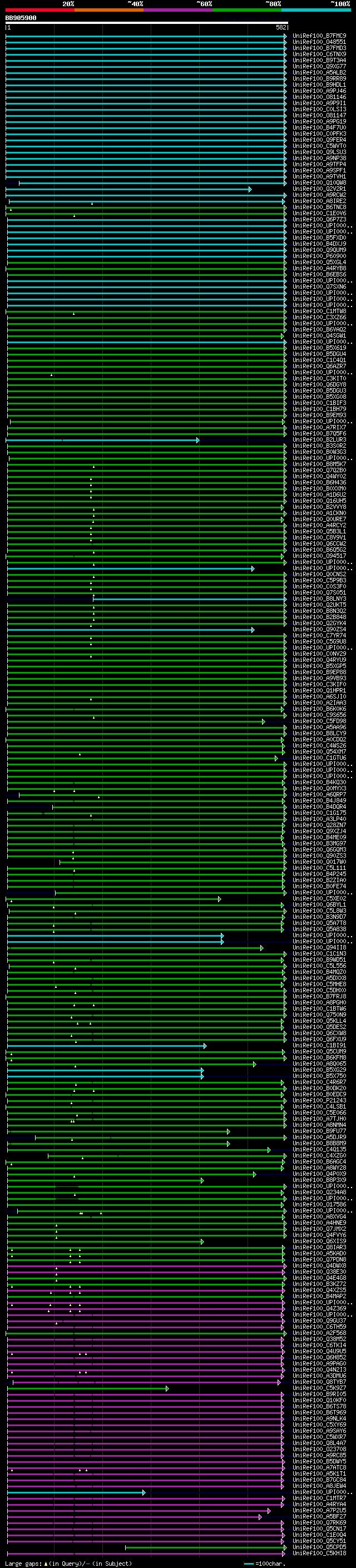Click the UniRef100_B5XG29 label
356x1568 pixels.
(x=319, y=1070)
